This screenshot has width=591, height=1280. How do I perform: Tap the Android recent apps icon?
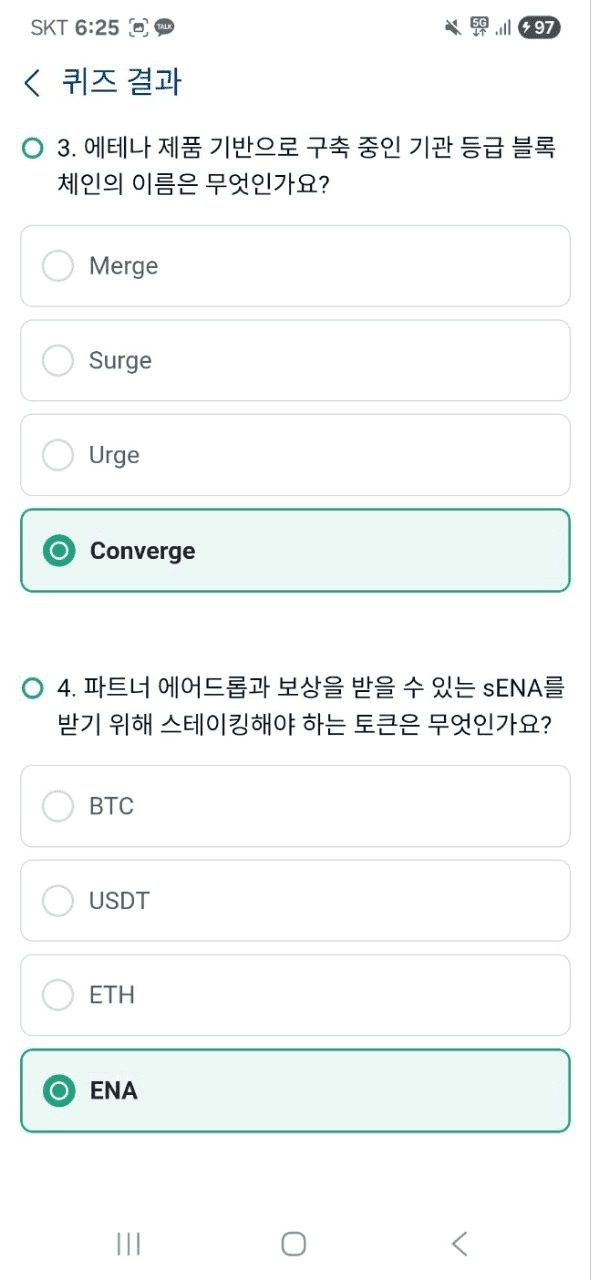[x=128, y=1244]
